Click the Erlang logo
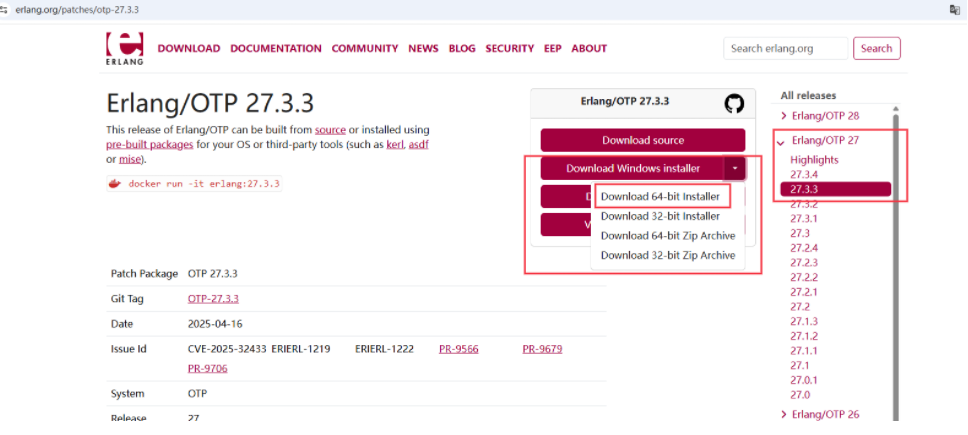The width and height of the screenshot is (968, 435). (x=125, y=48)
